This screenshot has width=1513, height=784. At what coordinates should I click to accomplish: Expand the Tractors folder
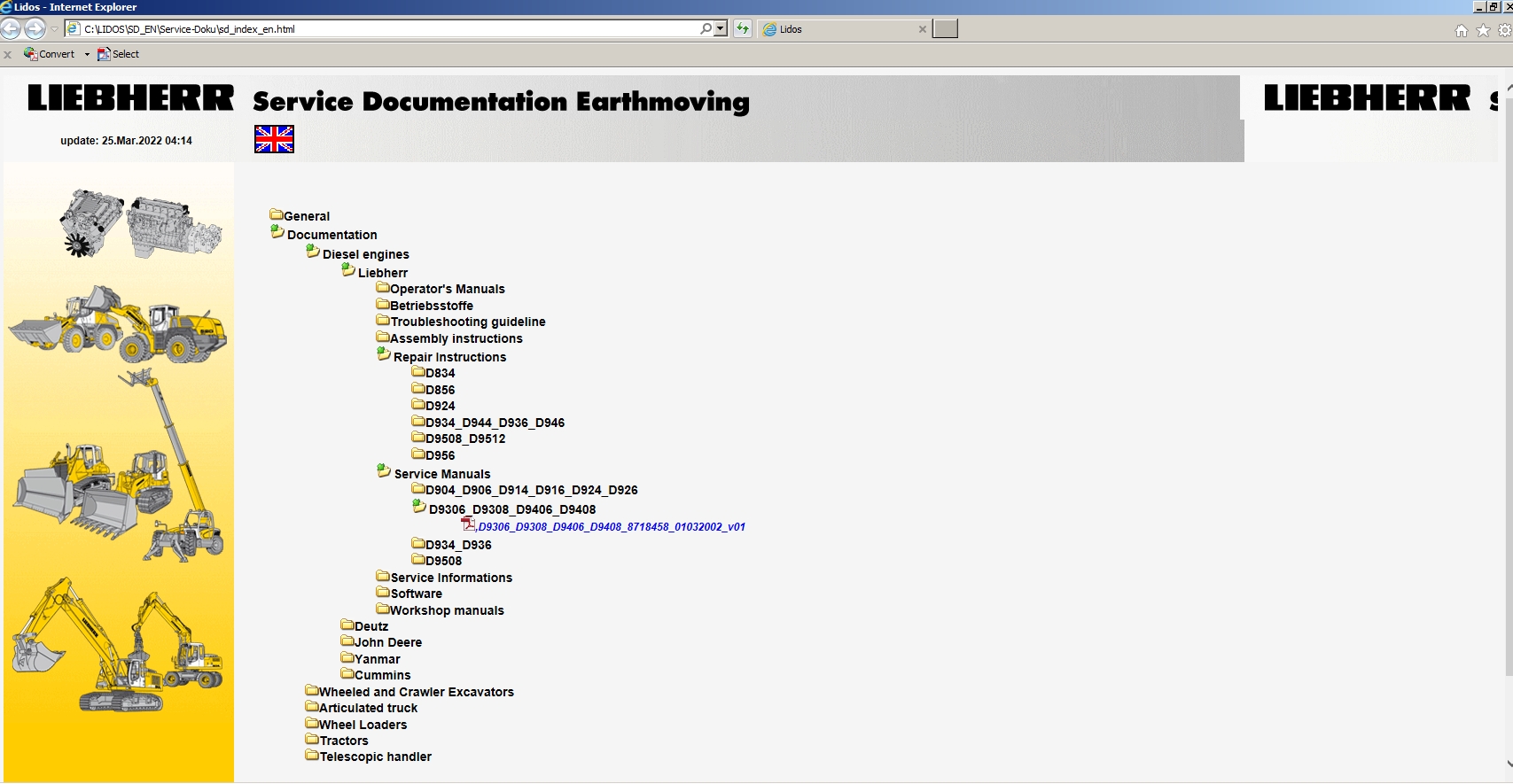point(337,741)
